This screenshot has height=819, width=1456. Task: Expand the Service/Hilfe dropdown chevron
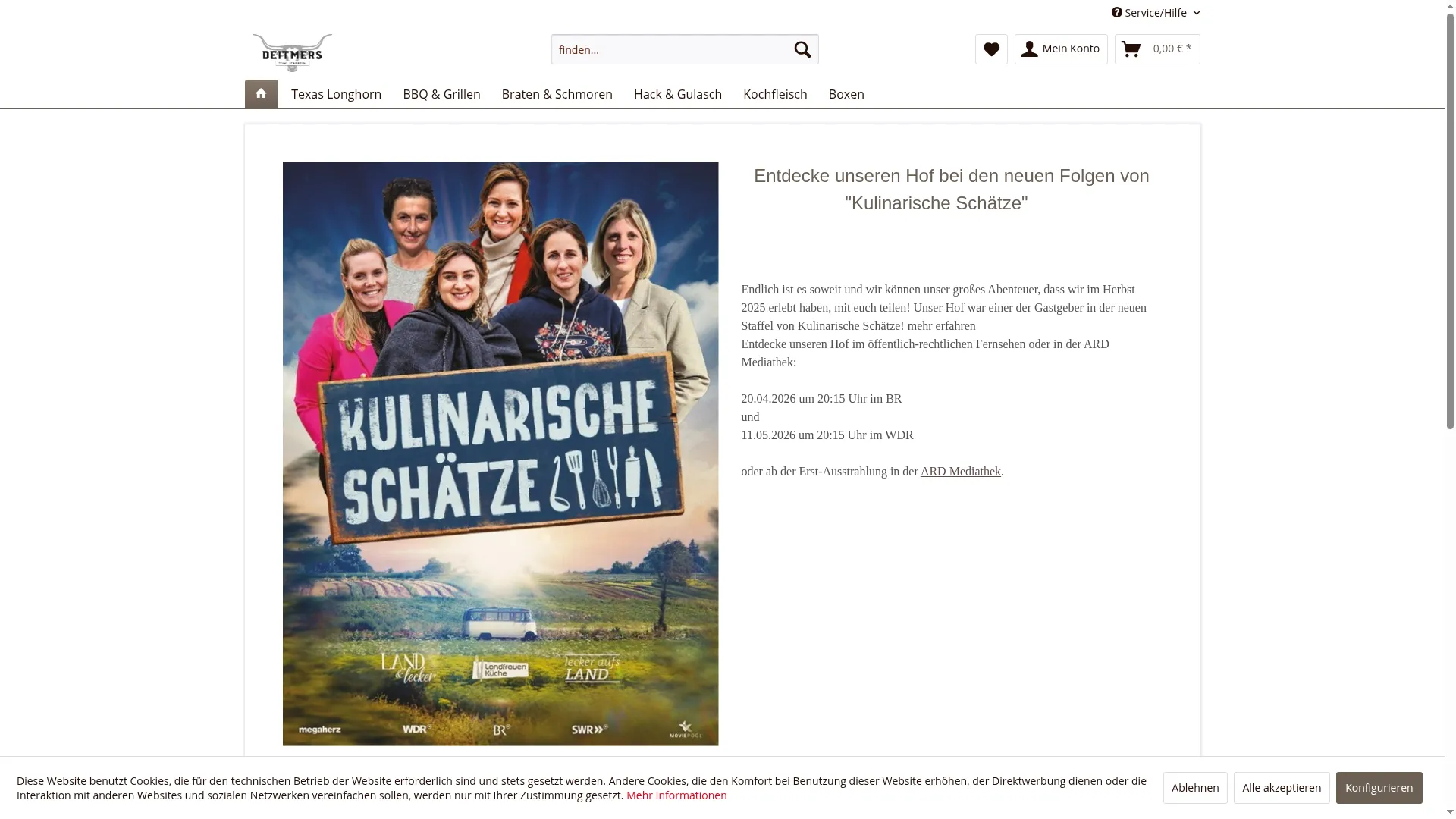click(1197, 13)
